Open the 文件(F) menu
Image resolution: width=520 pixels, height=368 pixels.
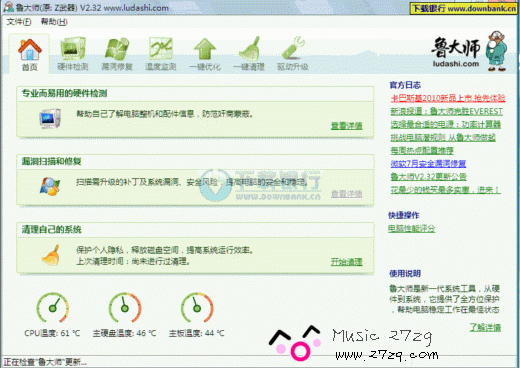19,22
